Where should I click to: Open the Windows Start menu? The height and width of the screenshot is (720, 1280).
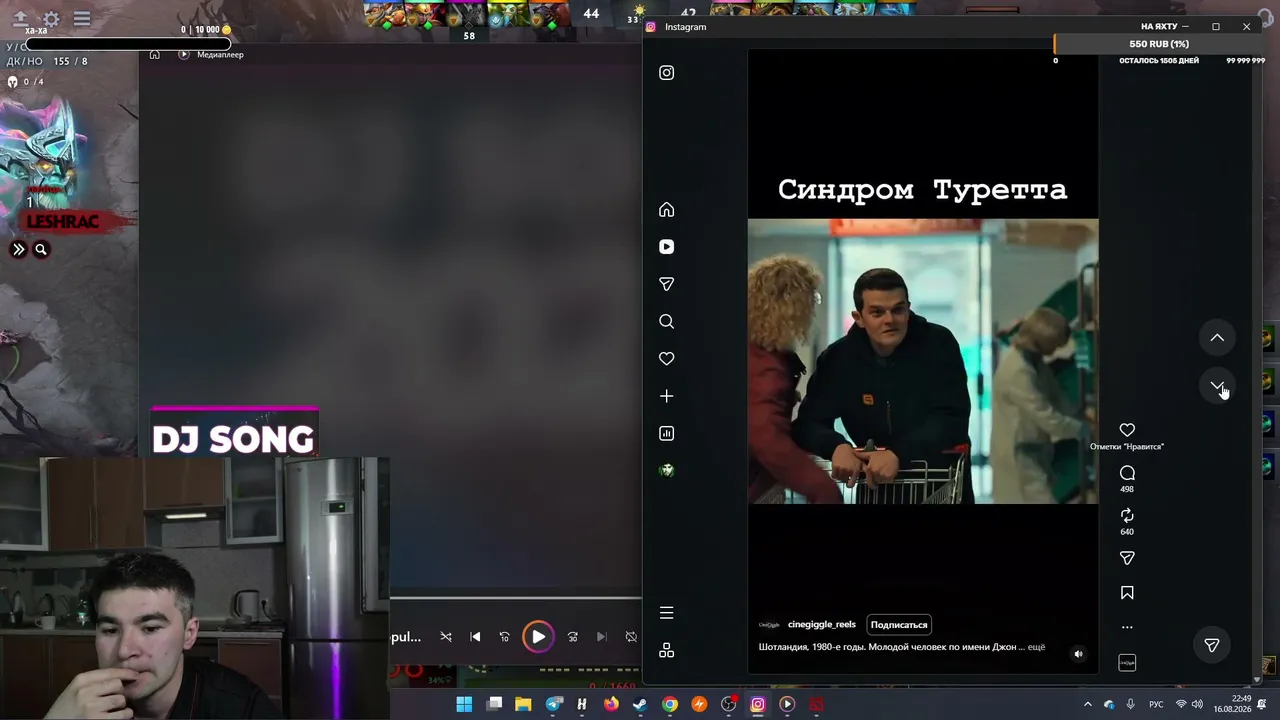tap(464, 704)
